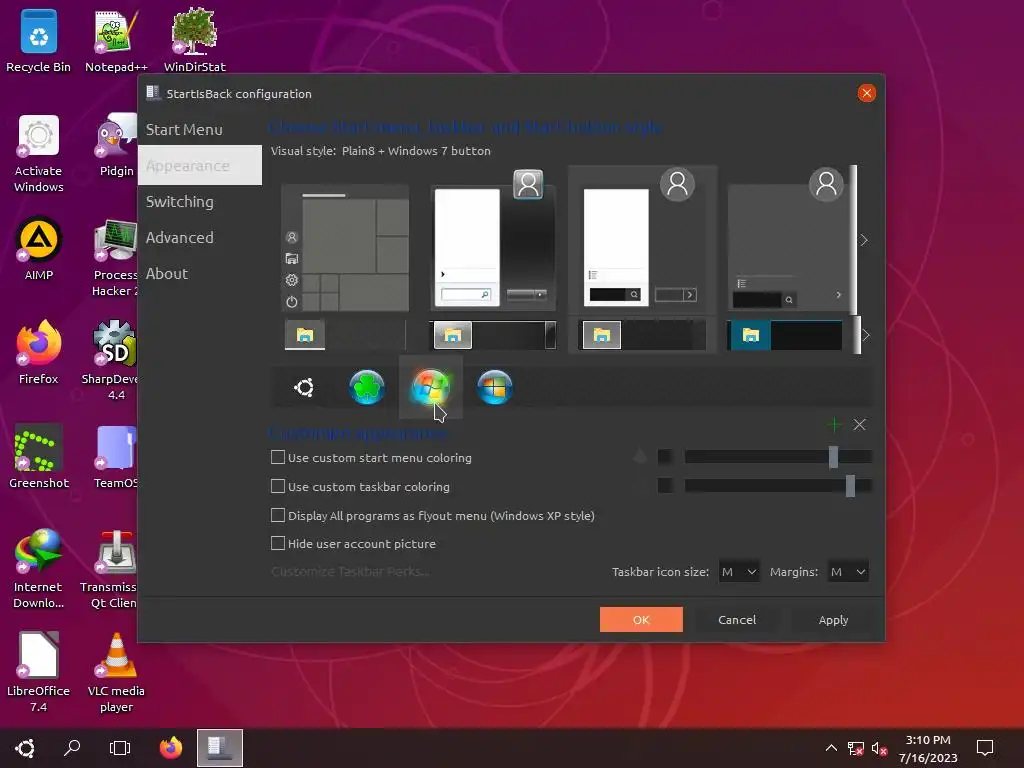
Task: Choose the green clover start orb
Action: click(x=367, y=387)
